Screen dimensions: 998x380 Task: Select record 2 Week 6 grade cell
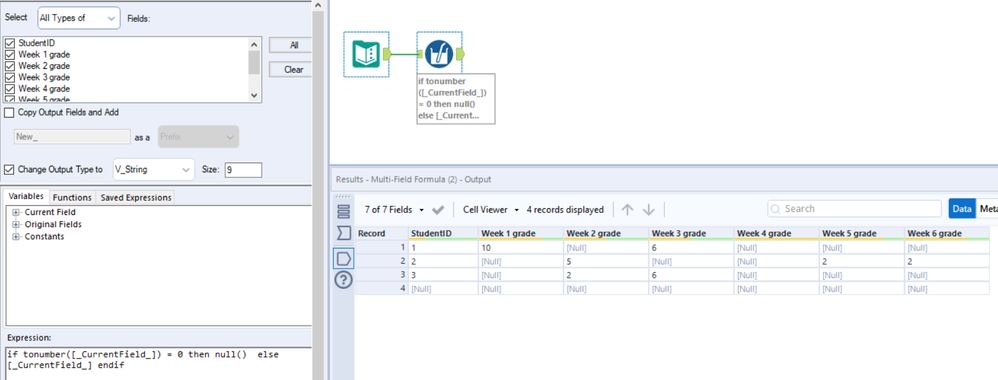coord(948,261)
